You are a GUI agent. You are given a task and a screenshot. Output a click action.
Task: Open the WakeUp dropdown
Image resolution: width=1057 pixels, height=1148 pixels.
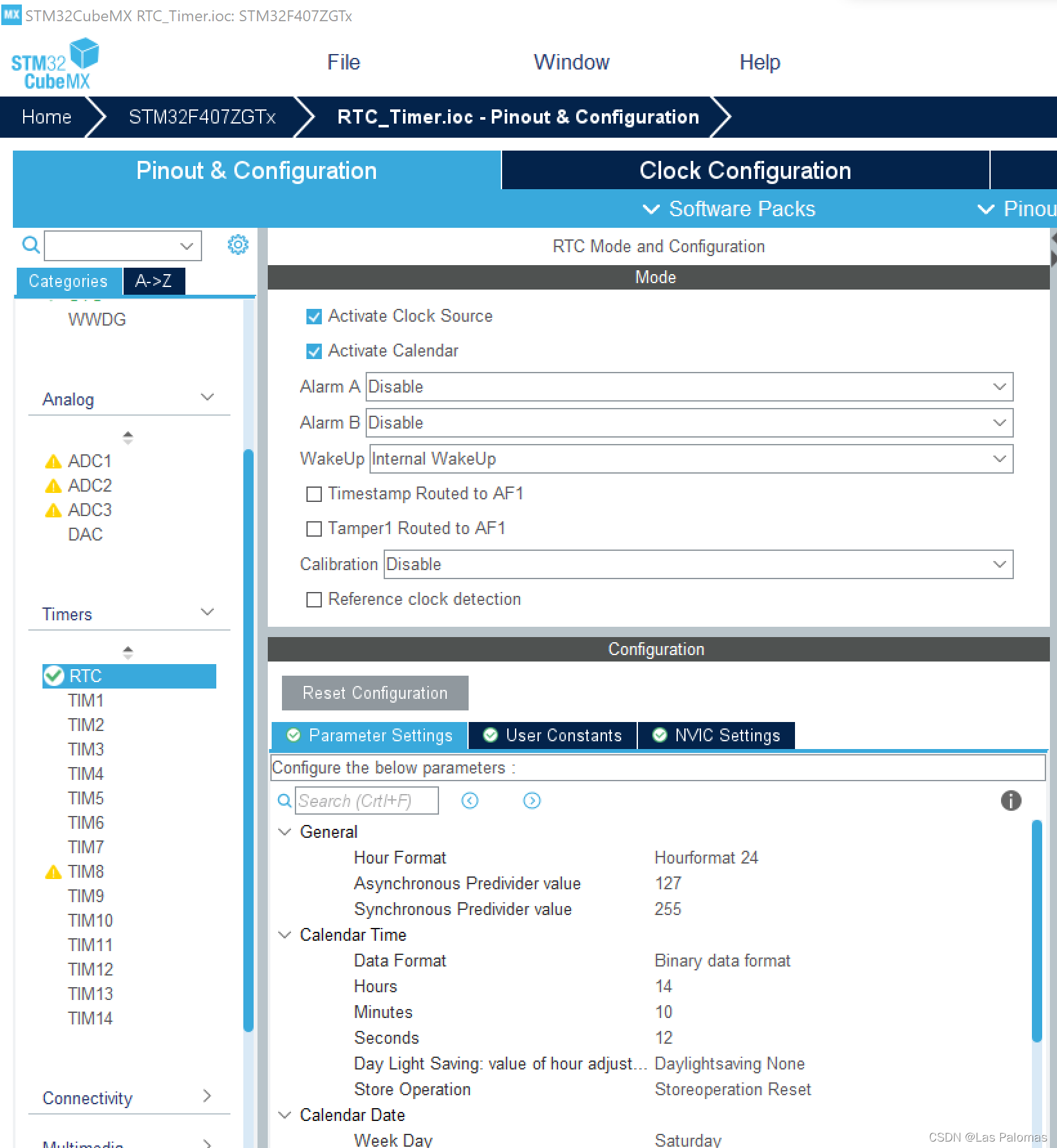(x=691, y=459)
